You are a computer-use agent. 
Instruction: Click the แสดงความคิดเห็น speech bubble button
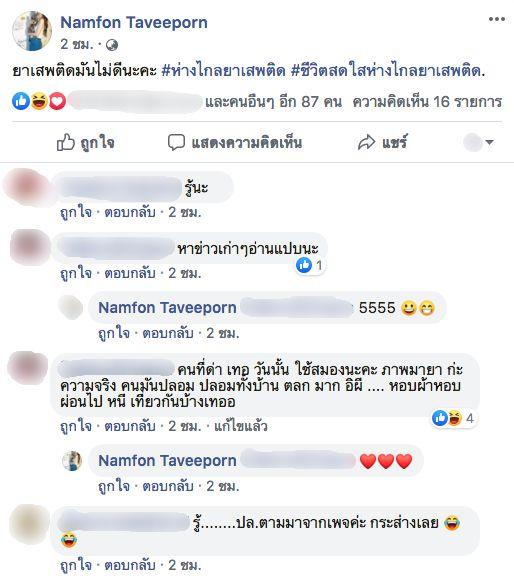click(x=235, y=143)
